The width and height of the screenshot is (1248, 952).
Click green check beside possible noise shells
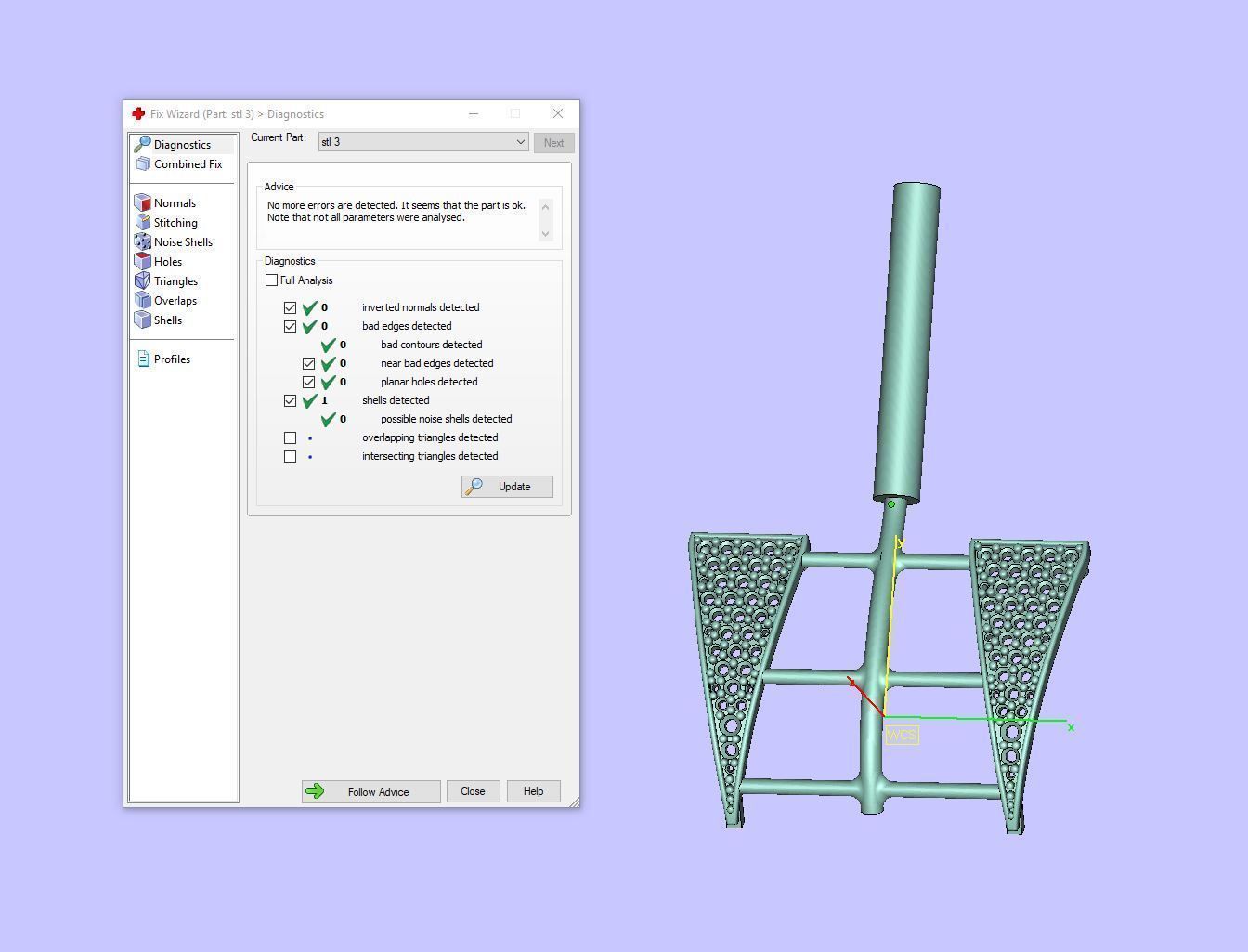coord(328,419)
